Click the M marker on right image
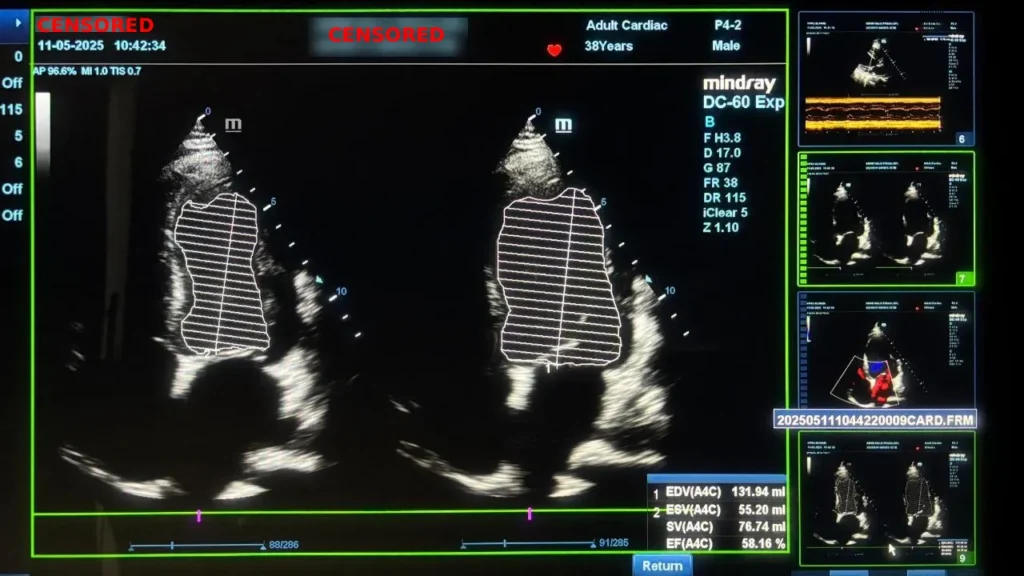1024x576 pixels. coord(563,125)
